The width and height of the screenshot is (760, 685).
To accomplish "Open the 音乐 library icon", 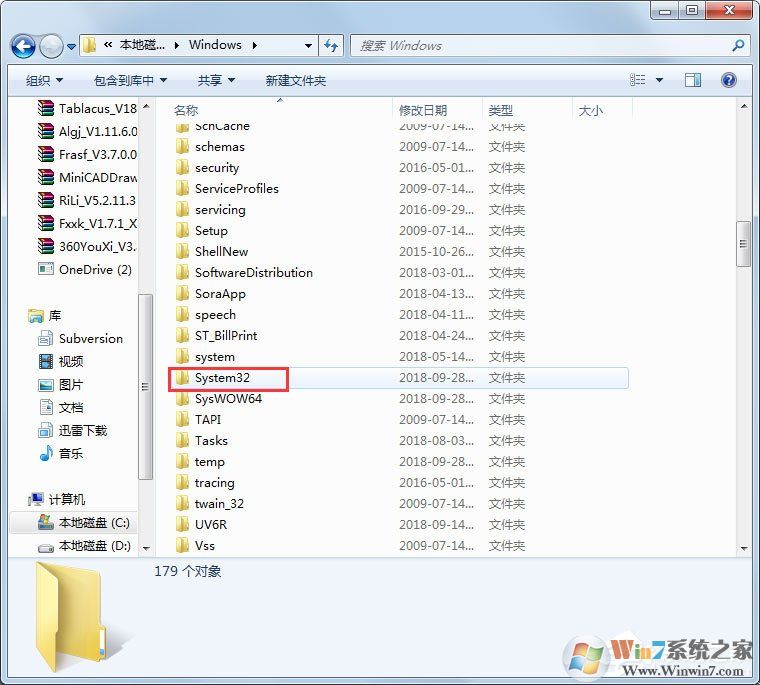I will [46, 453].
